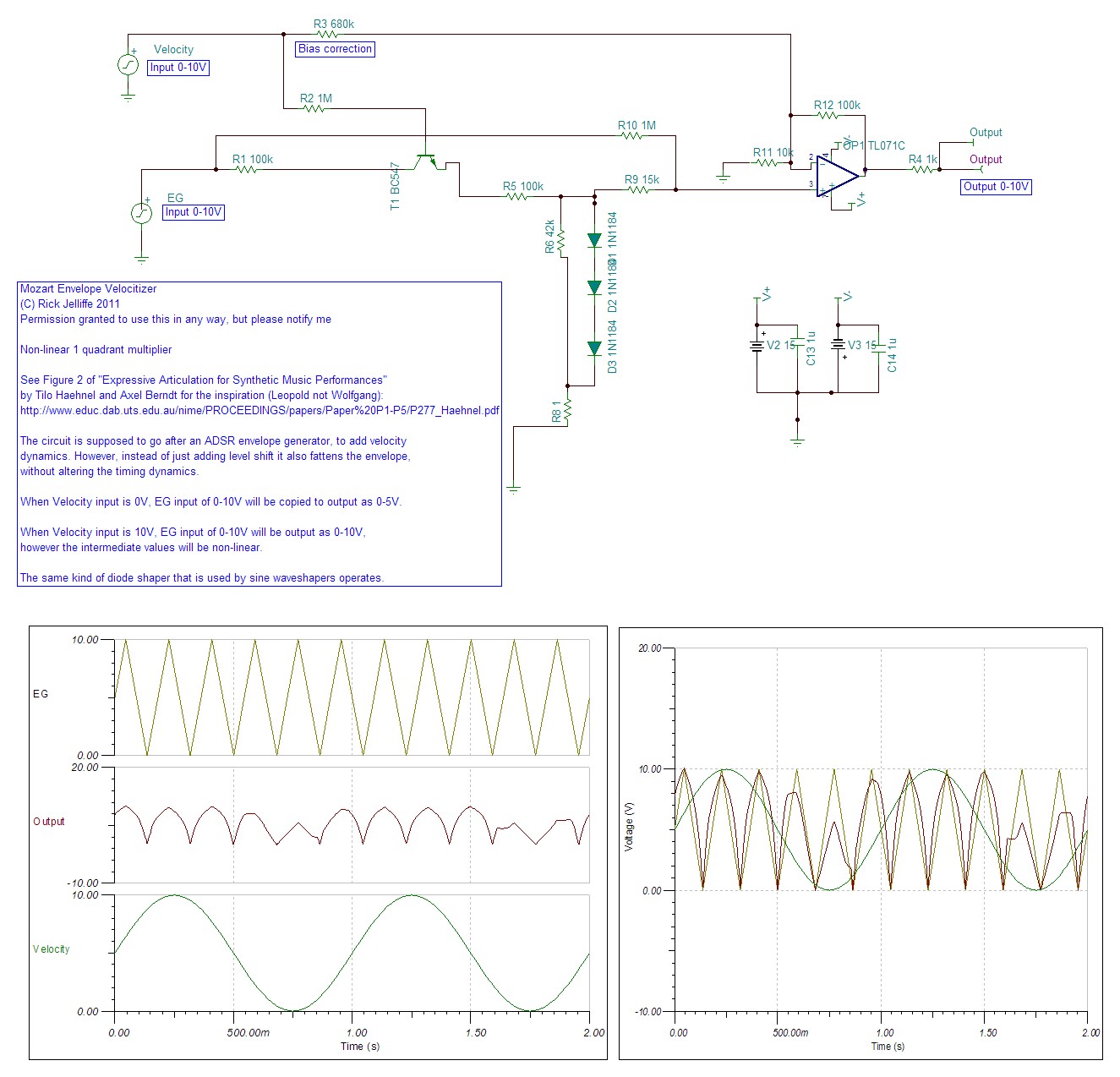Select the Output 0-10V label box
Screen dimensions: 1120x1077
(x=996, y=187)
